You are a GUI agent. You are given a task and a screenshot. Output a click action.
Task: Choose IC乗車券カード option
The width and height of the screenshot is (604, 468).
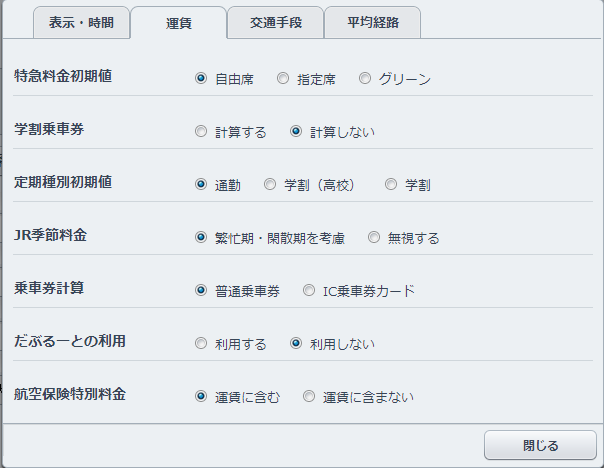(x=309, y=291)
